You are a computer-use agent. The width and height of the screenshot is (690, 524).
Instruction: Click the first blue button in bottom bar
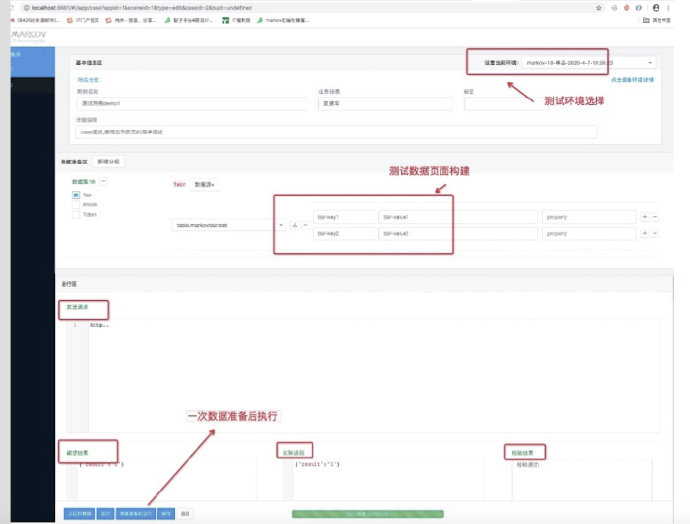(79, 513)
